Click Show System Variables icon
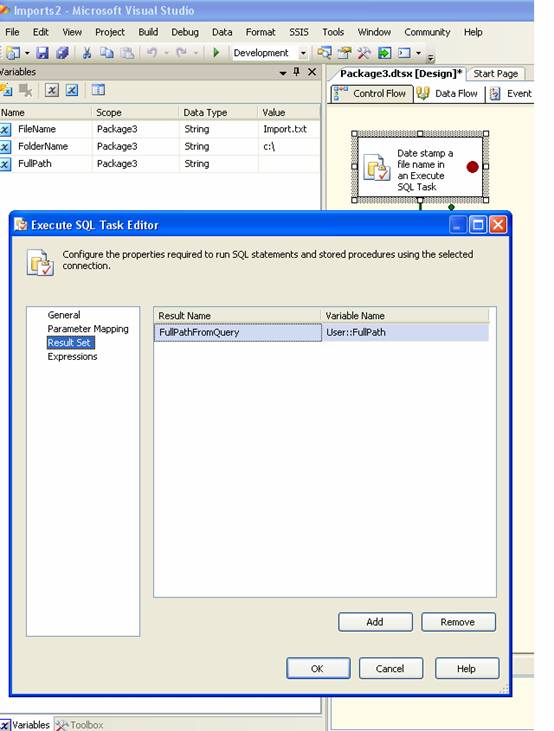Screen dimensions: 554x731 52,90
